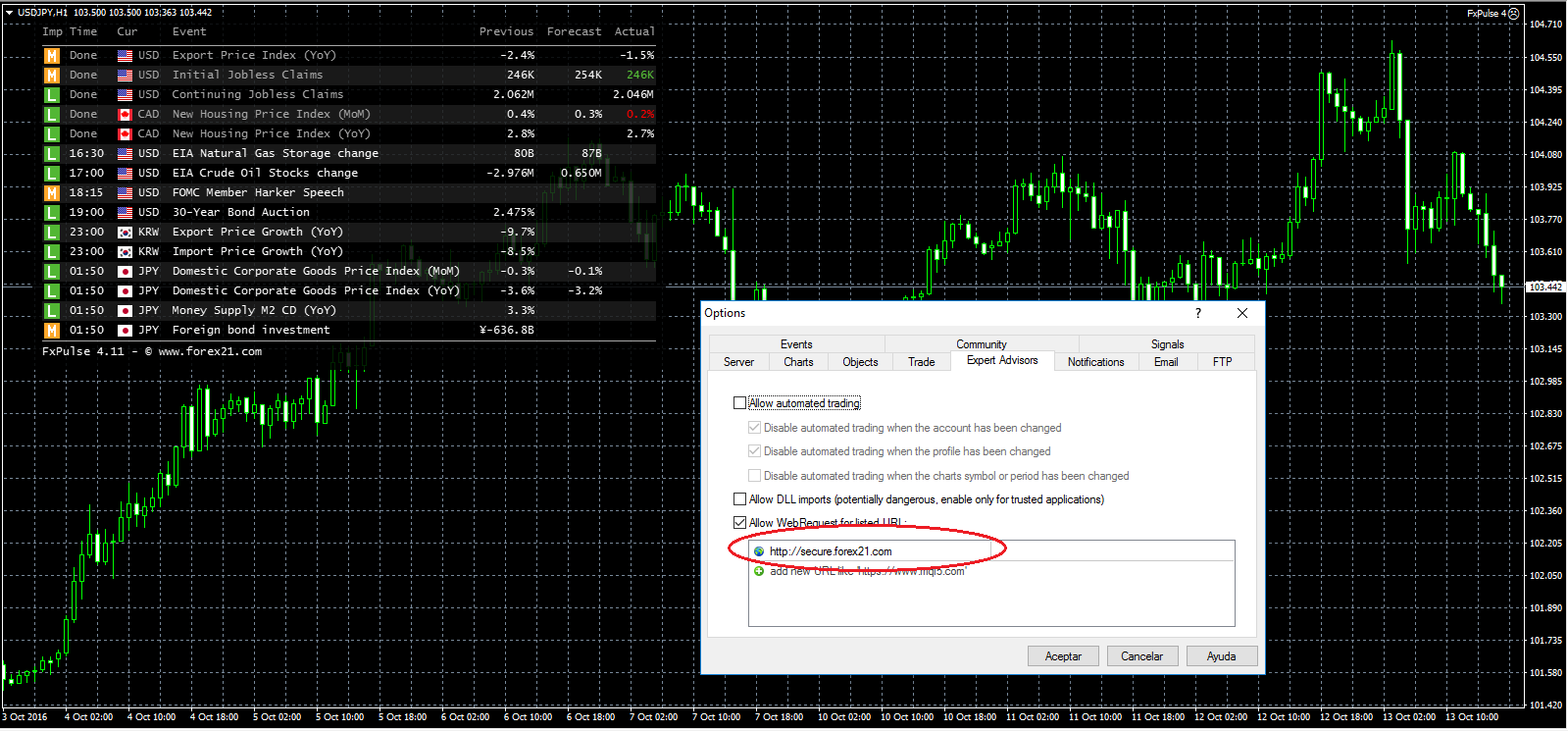
Task: Select the Objects tab
Action: (x=860, y=362)
